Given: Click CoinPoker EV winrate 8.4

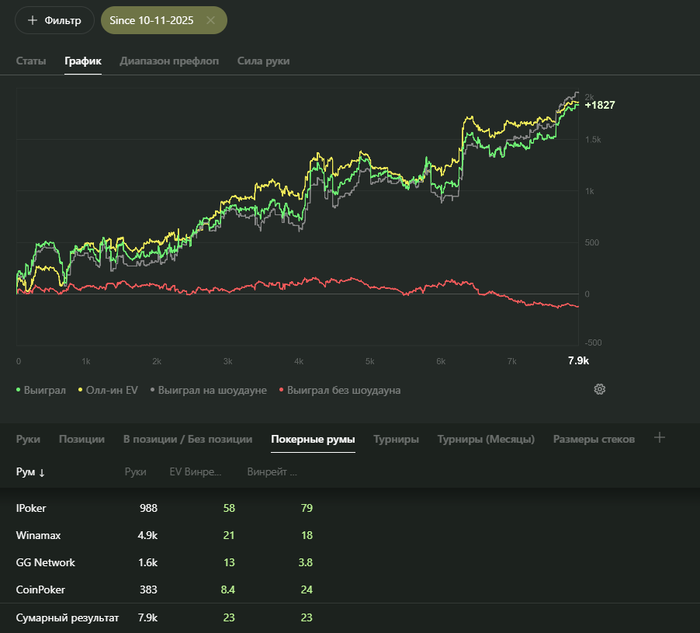Looking at the screenshot, I should pyautogui.click(x=228, y=590).
